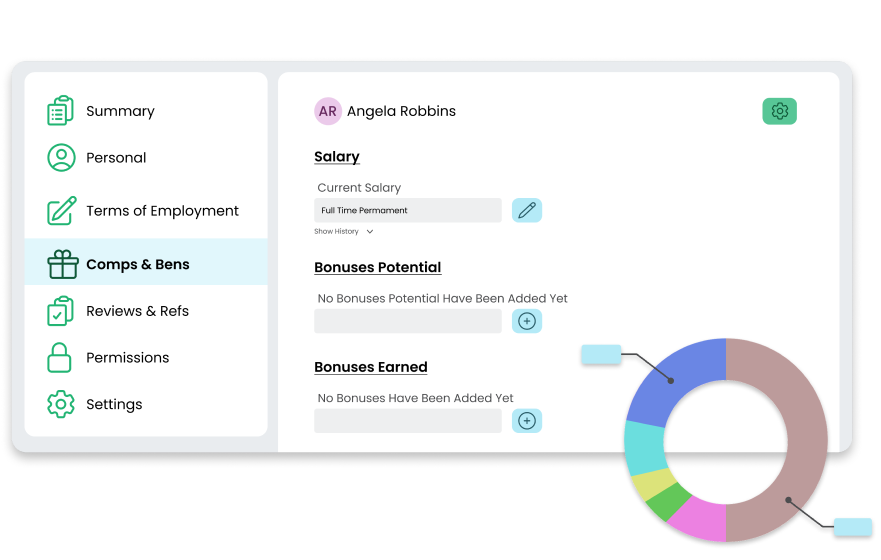Click the Full Time Permanent salary field
Image resolution: width=881 pixels, height=560 pixels.
(407, 210)
